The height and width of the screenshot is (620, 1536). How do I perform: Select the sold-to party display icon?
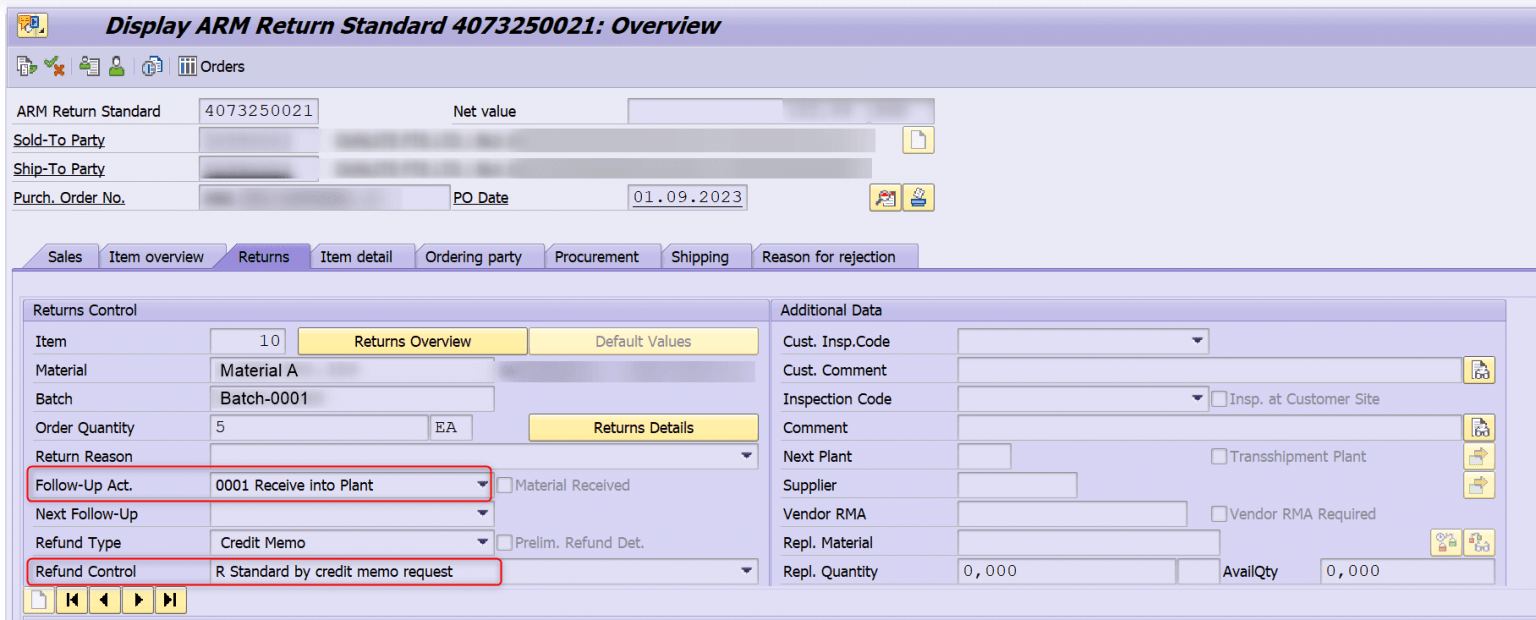pyautogui.click(x=91, y=66)
